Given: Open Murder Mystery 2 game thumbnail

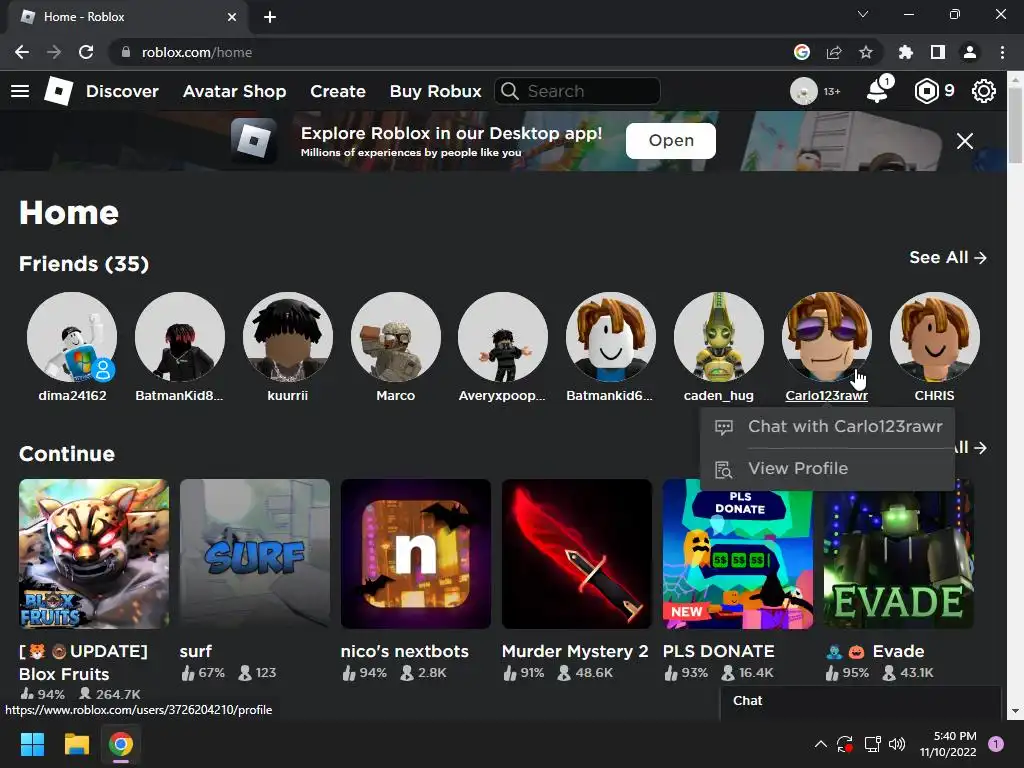Looking at the screenshot, I should pos(577,554).
